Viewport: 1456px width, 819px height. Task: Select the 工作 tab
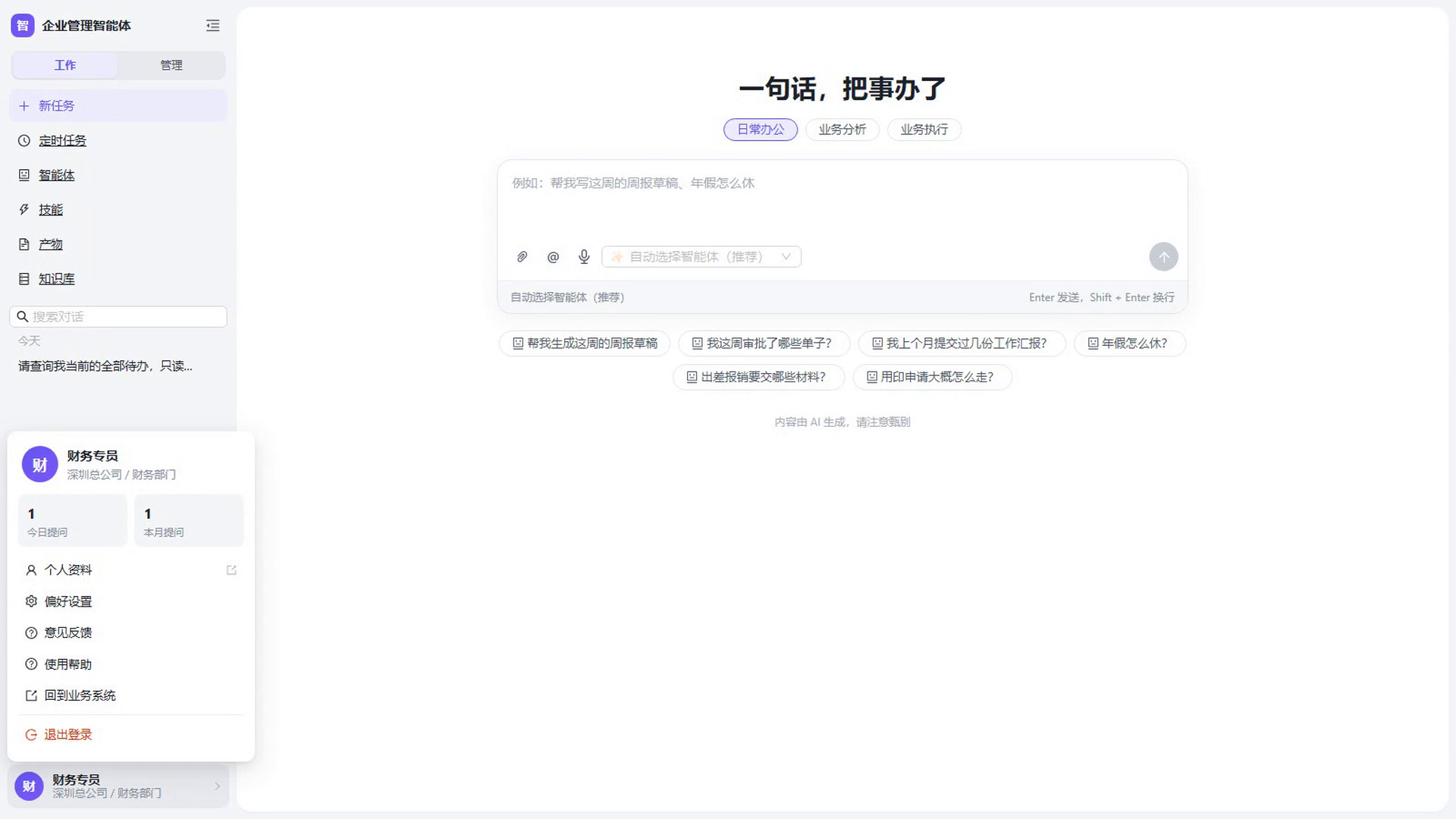coord(65,65)
